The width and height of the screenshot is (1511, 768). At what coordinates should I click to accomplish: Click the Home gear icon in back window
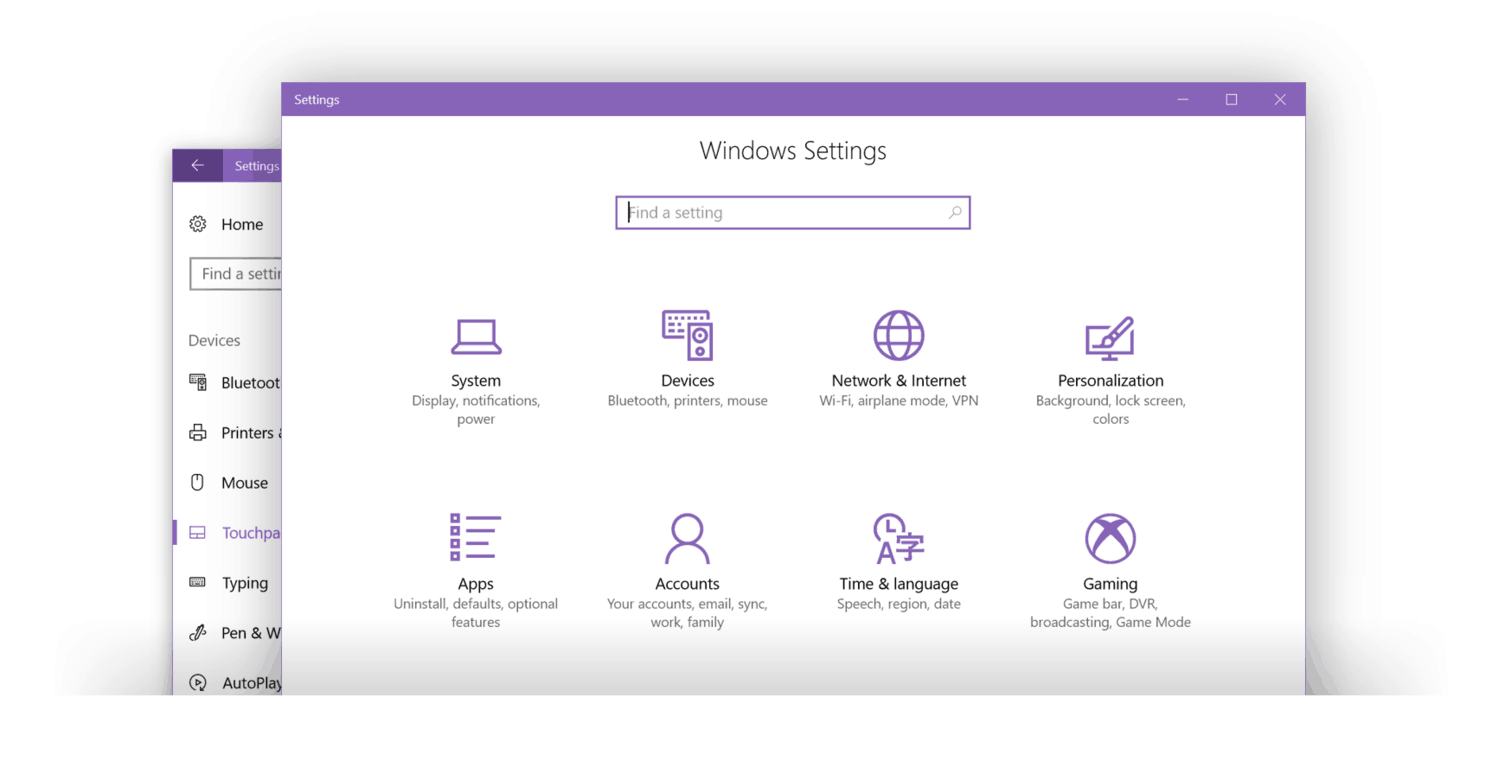[x=198, y=224]
